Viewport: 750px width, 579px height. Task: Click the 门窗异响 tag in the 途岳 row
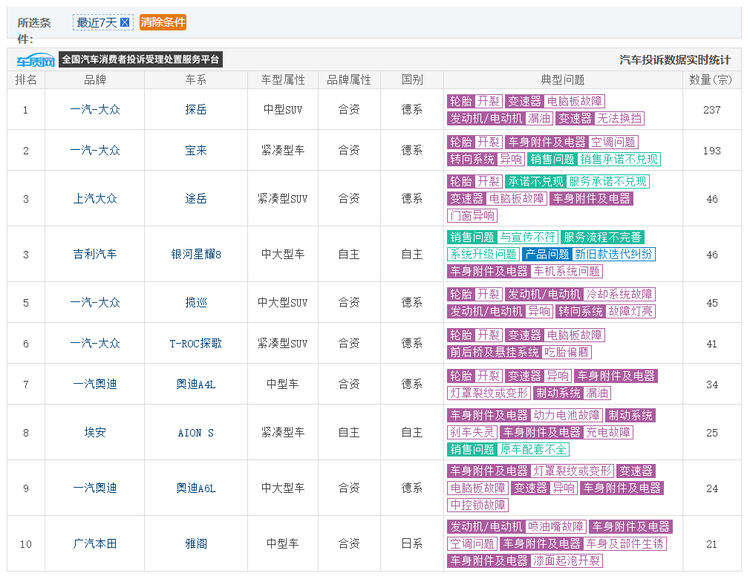(x=472, y=216)
